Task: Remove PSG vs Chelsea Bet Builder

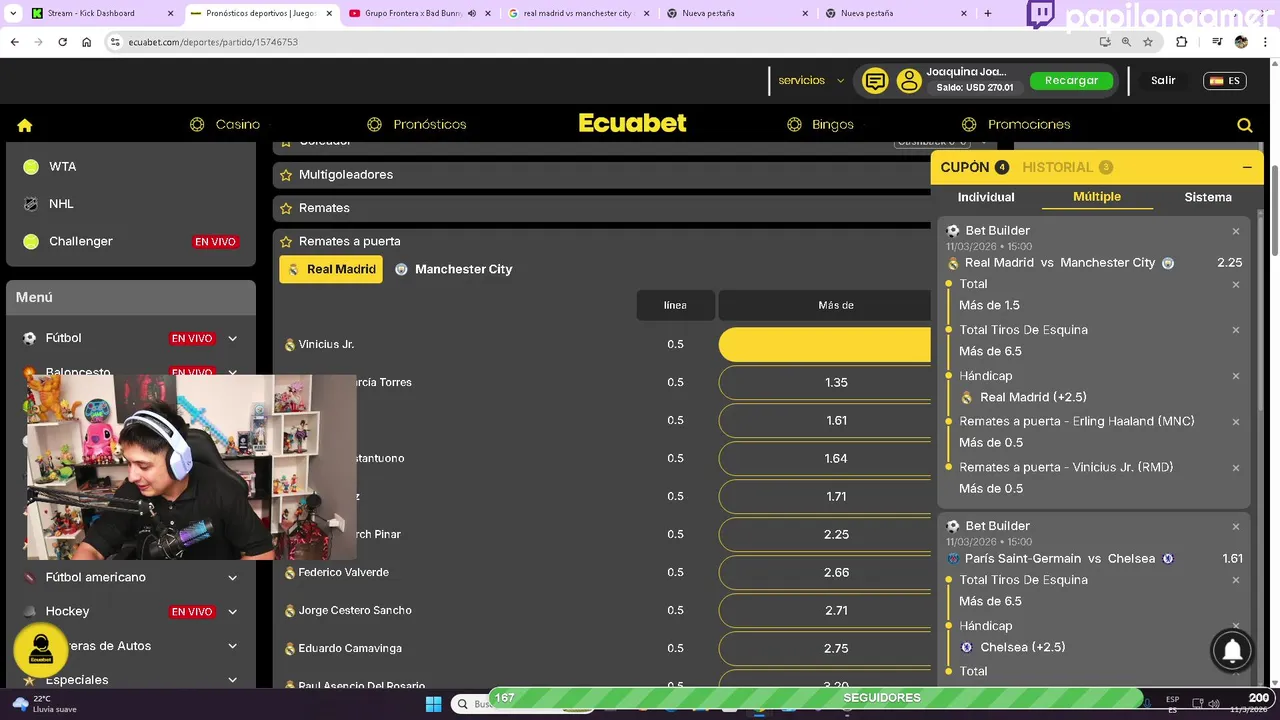Action: click(1236, 526)
